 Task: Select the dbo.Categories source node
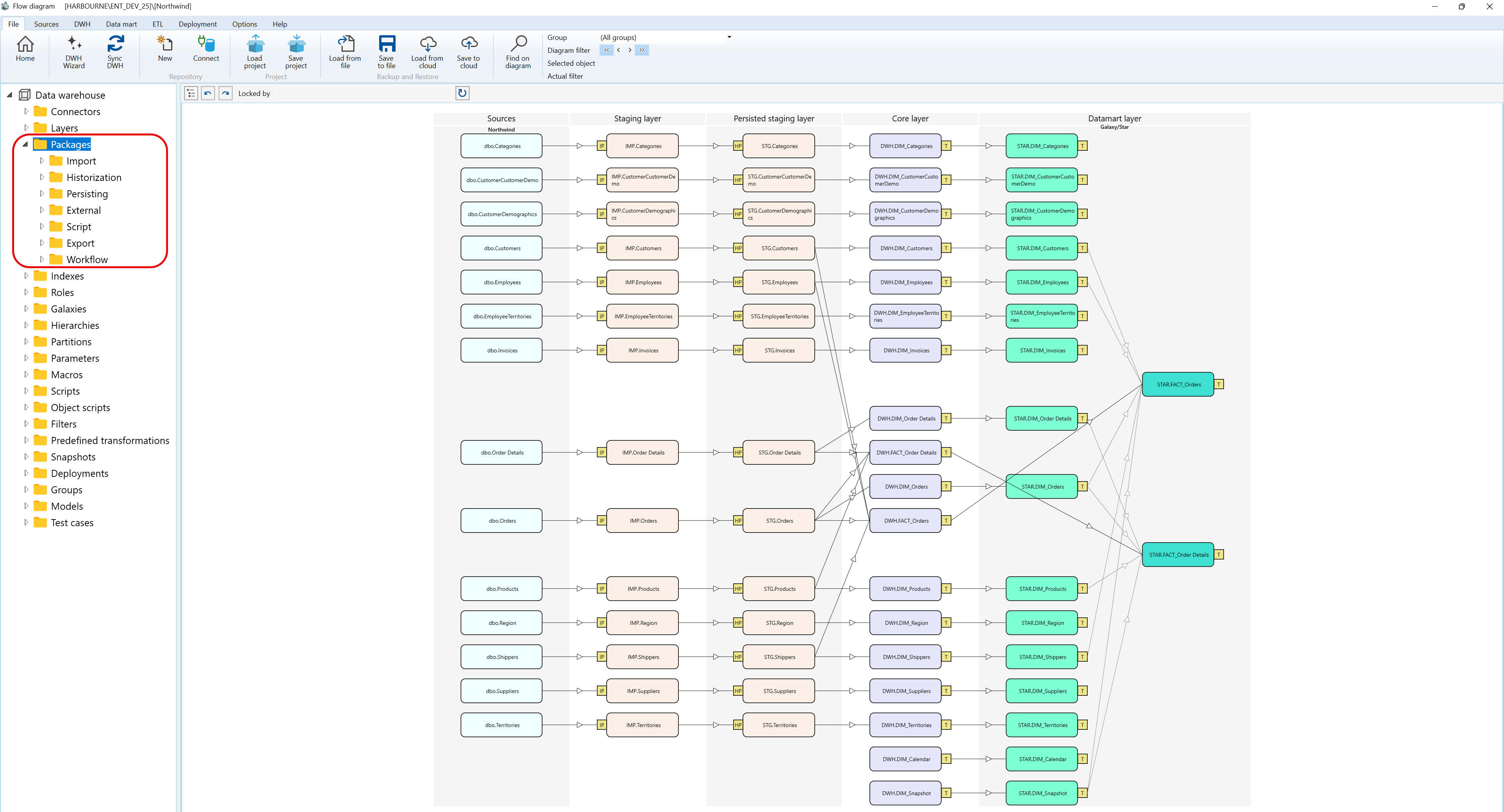point(501,146)
